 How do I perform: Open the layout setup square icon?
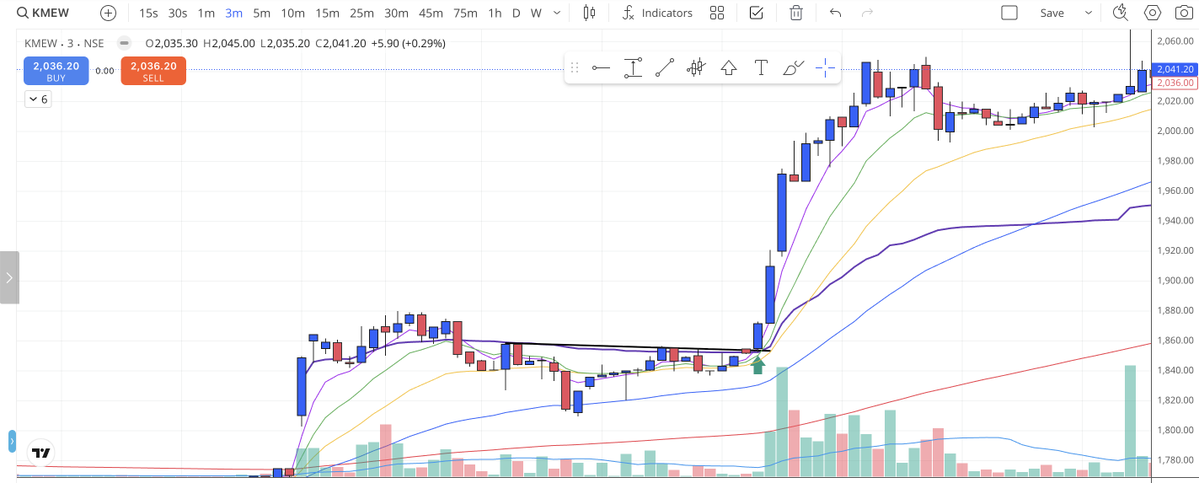[x=1009, y=13]
